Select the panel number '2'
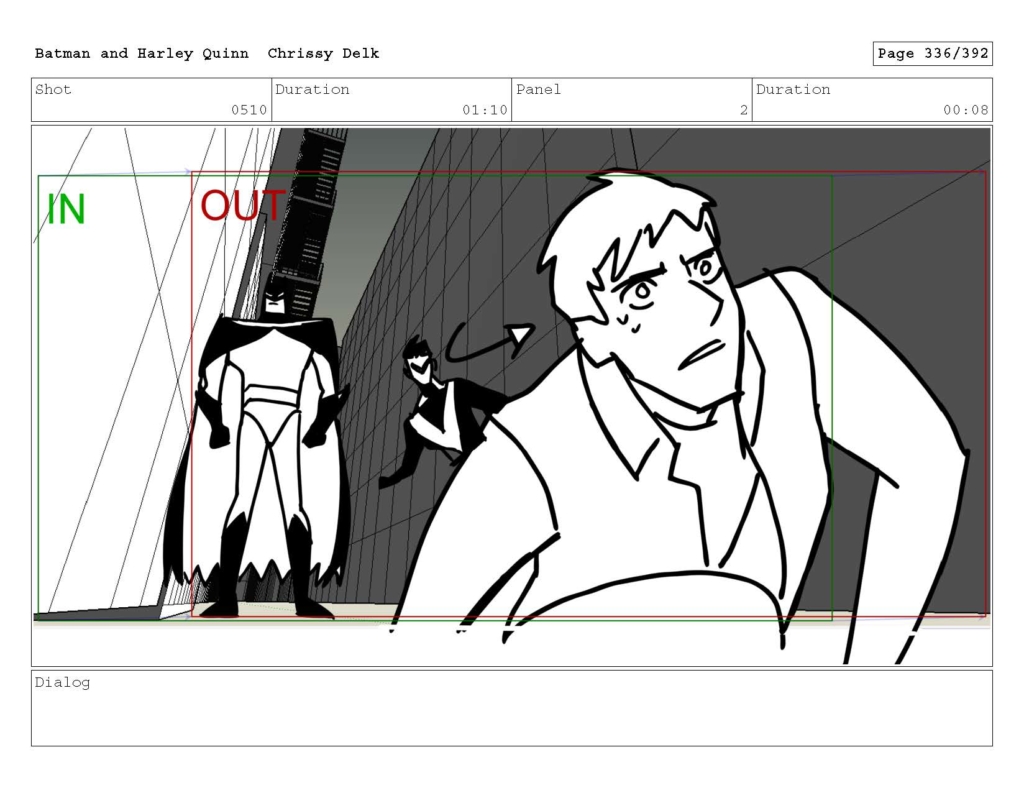This screenshot has height=793, width=1024. (x=743, y=110)
